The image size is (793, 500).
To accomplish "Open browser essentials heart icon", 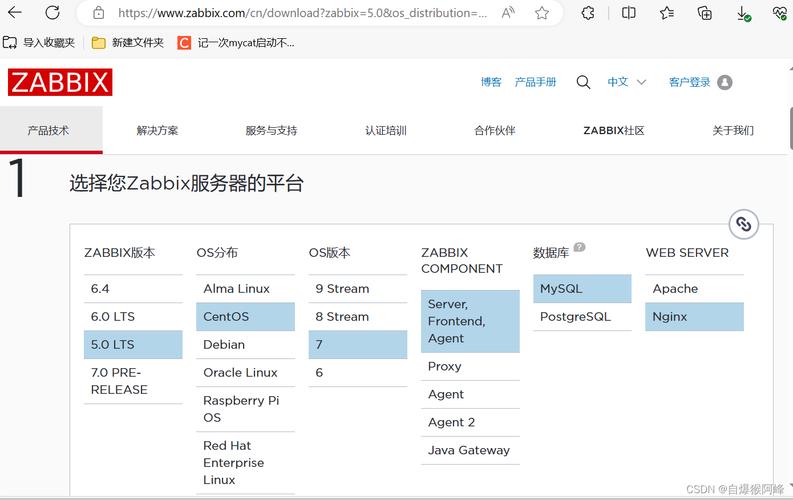I will [780, 13].
